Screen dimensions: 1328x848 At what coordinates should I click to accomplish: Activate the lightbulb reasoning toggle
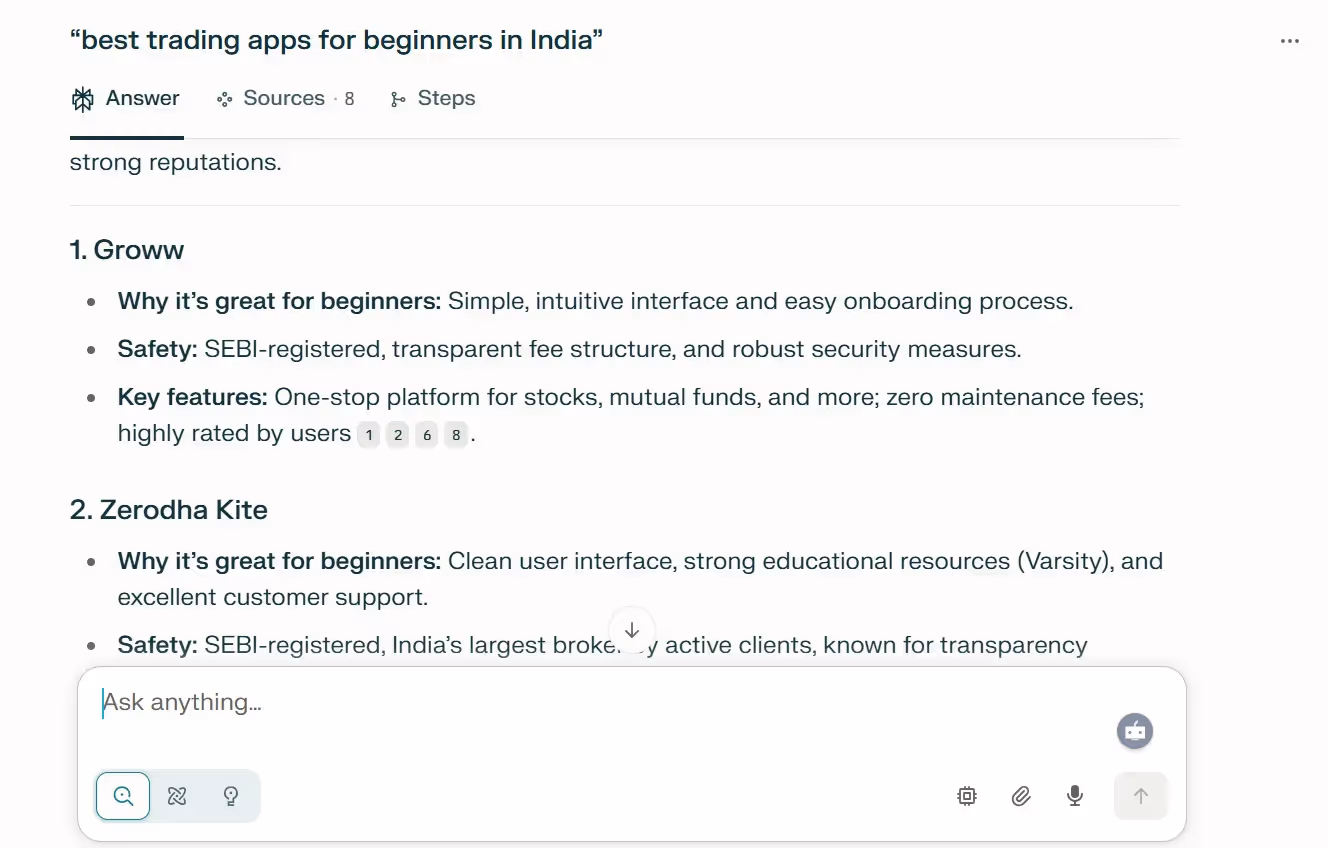tap(231, 796)
